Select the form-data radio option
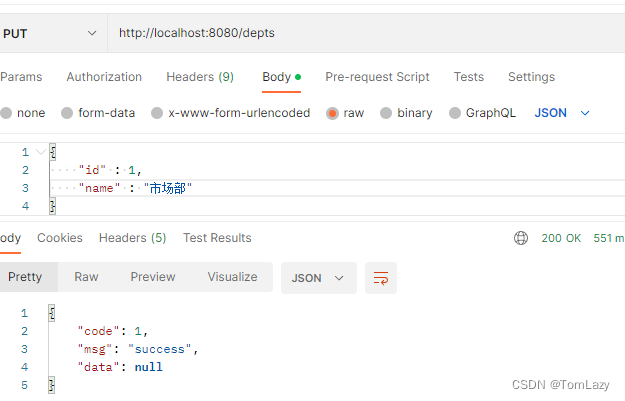The height and width of the screenshot is (401, 625). pos(68,113)
